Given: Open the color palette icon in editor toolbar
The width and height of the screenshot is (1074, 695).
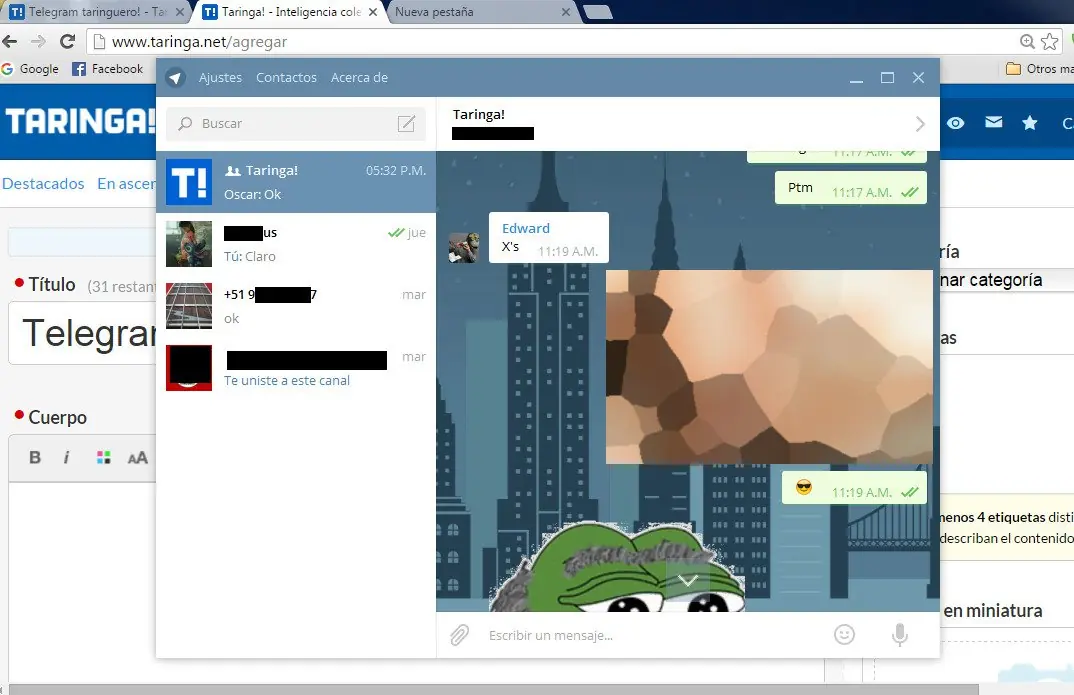Looking at the screenshot, I should 103,457.
